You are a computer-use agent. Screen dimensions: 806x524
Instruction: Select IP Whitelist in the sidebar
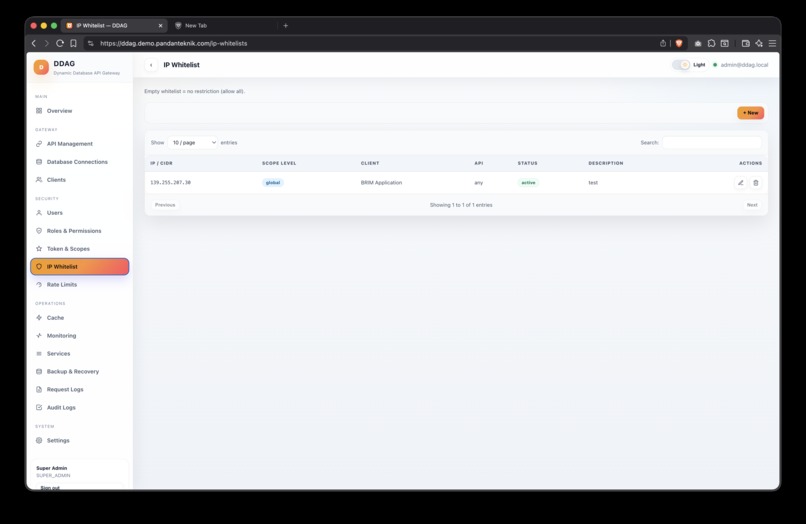(80, 266)
